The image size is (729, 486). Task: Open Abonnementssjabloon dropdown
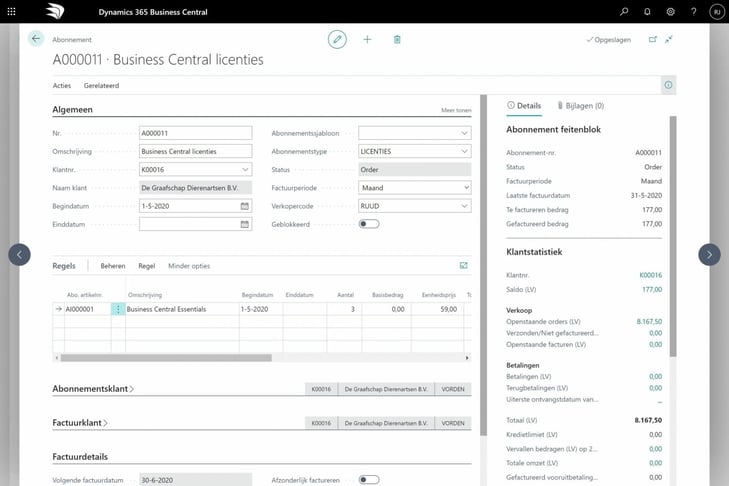pos(464,133)
